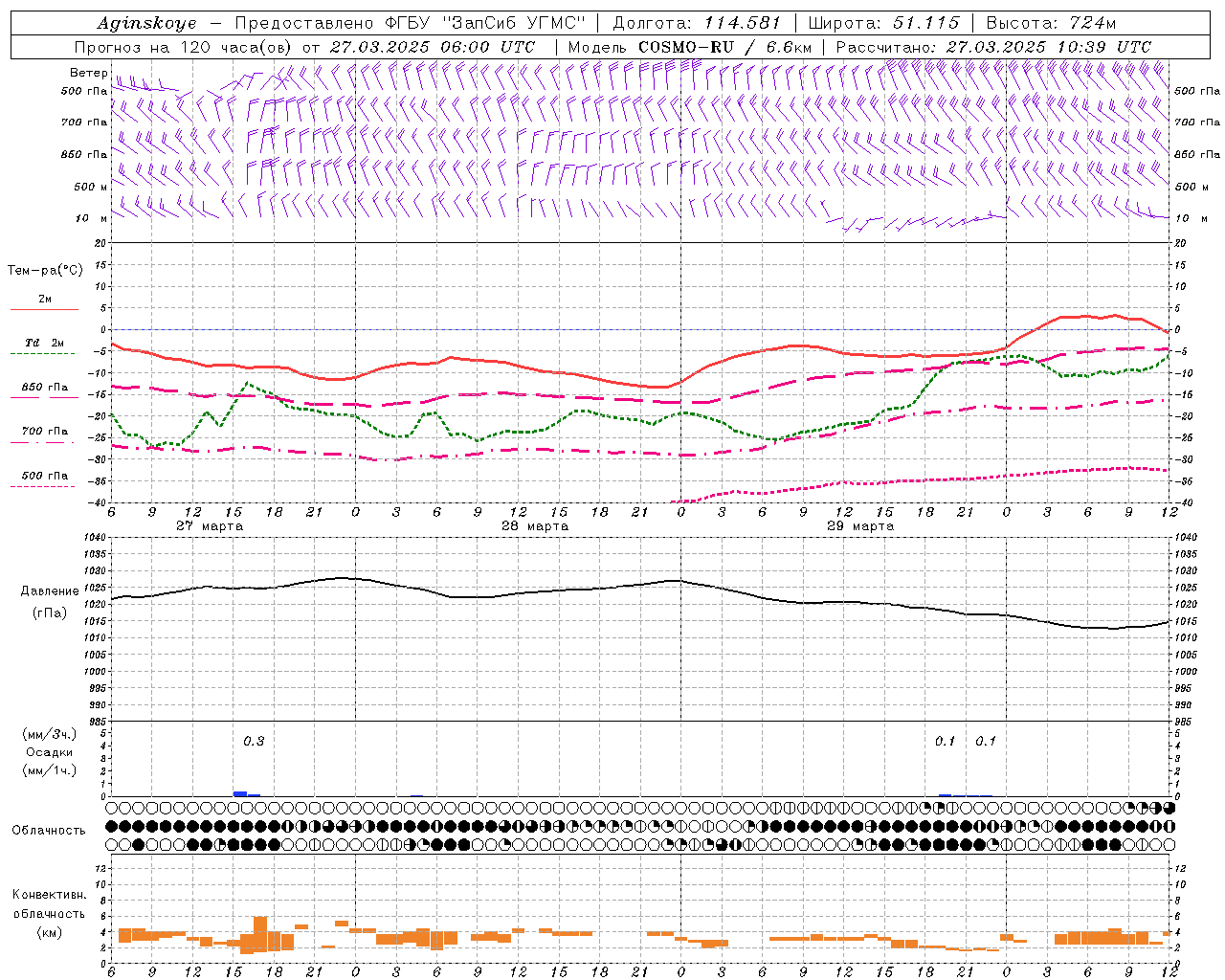Screen dimensions: 1225x980
Task: Click the station name Aginskoye in the header
Action: point(146,23)
